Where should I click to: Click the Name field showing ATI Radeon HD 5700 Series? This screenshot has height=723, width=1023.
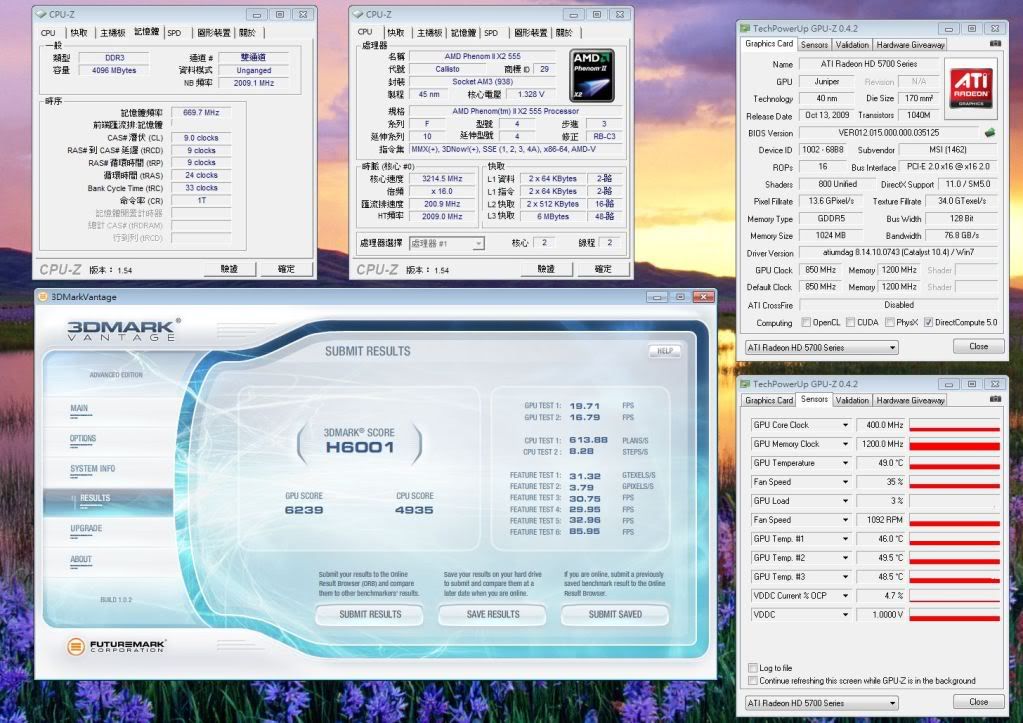[x=868, y=64]
